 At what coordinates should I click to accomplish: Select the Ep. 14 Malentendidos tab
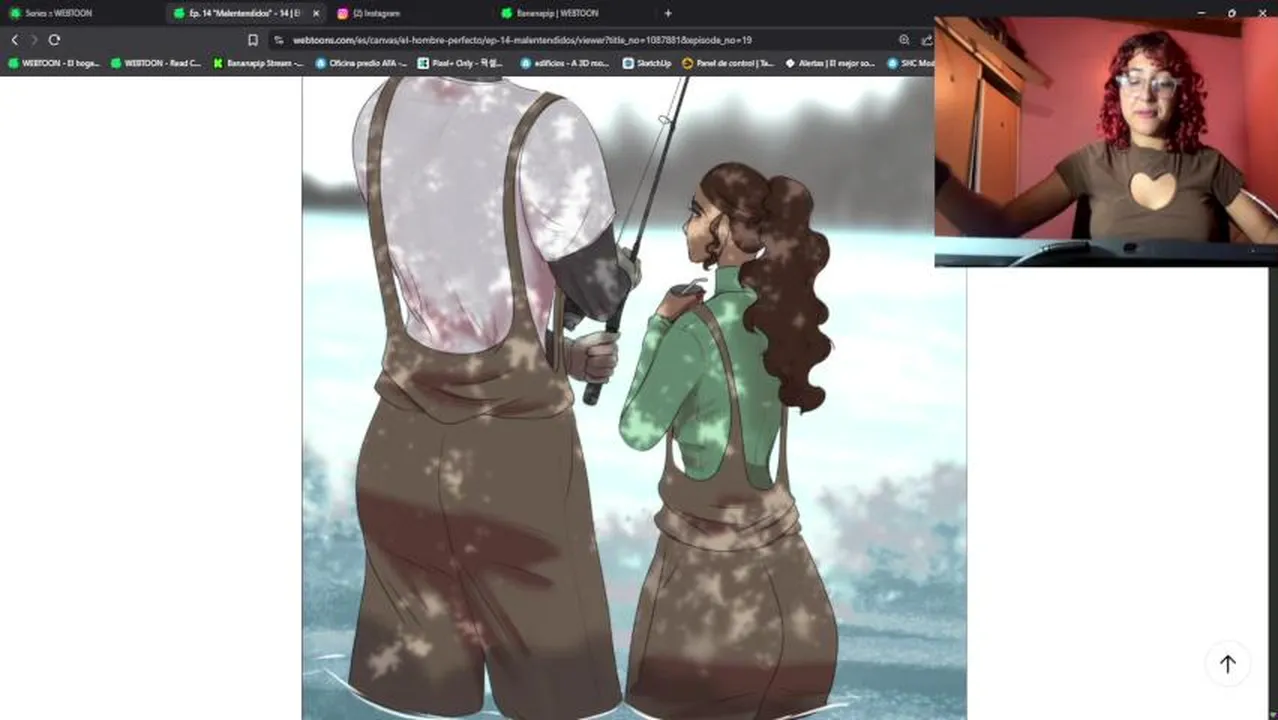237,13
